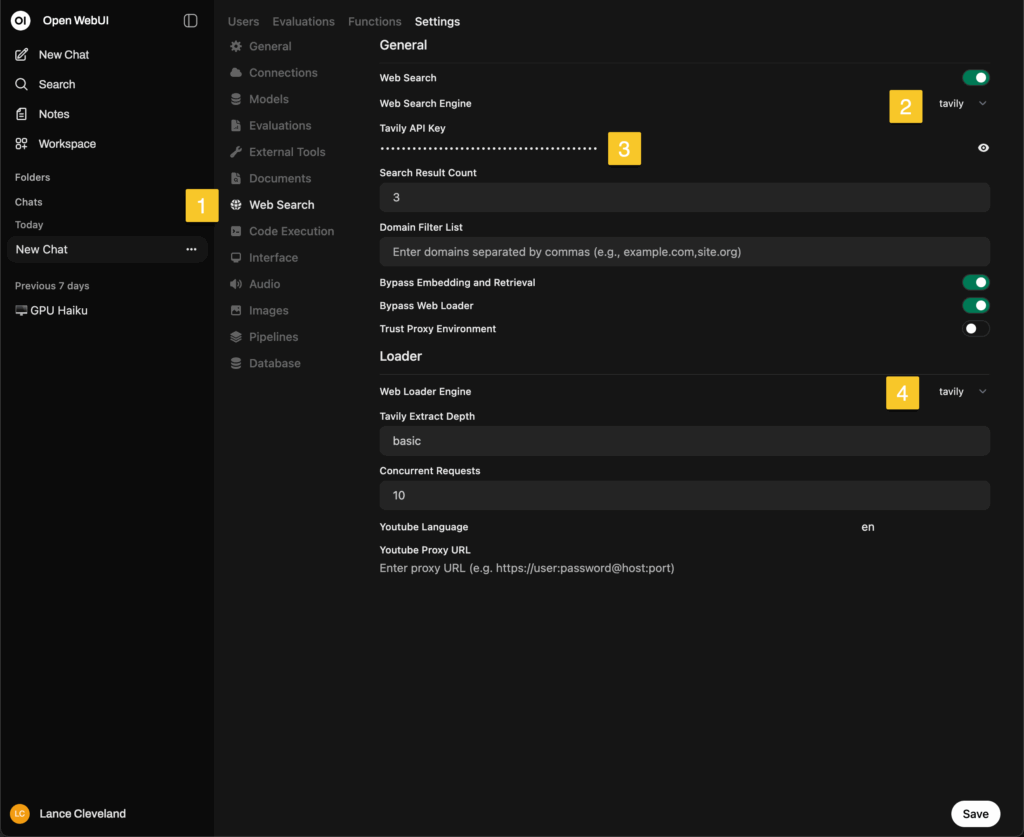Open the Web Loader Engine dropdown
Image resolution: width=1024 pixels, height=837 pixels.
click(962, 392)
